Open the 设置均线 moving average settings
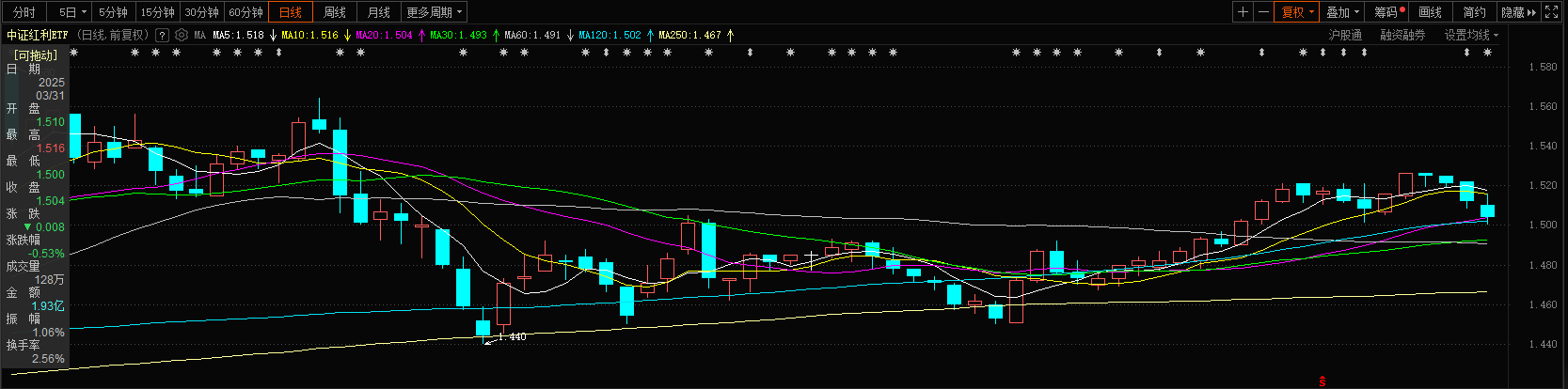Screen dimensions: 1568x389 (1471, 35)
